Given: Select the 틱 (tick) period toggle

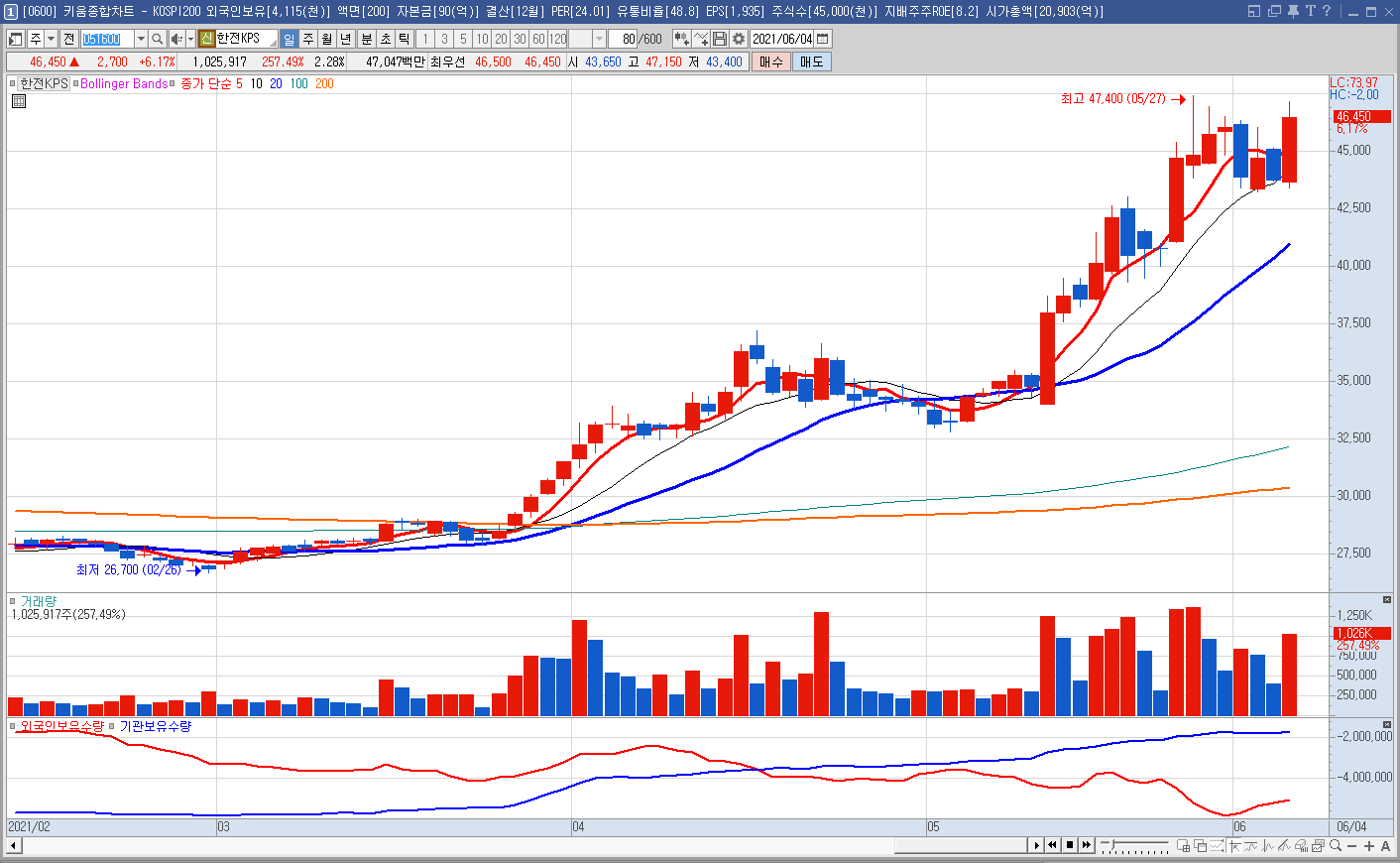Looking at the screenshot, I should coord(405,39).
